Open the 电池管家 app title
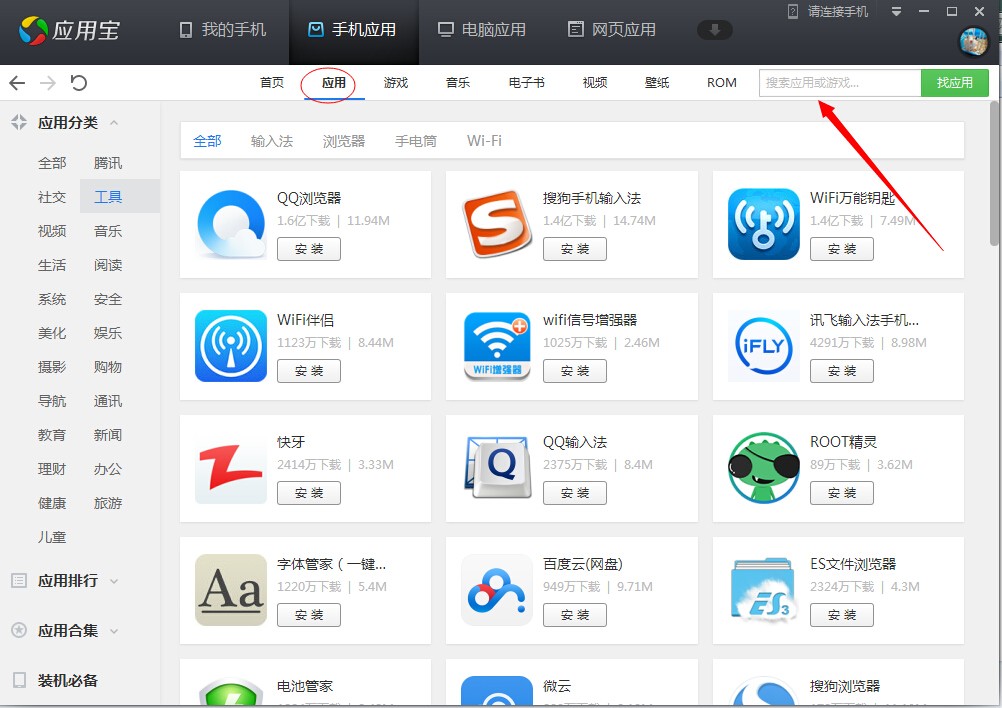The width and height of the screenshot is (1002, 708). (305, 686)
